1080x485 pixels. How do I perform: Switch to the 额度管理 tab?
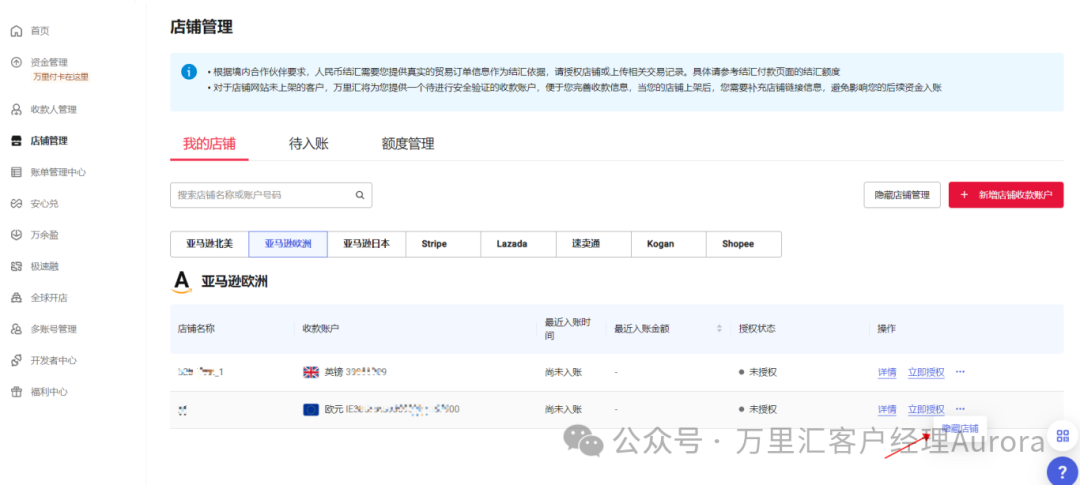point(407,143)
